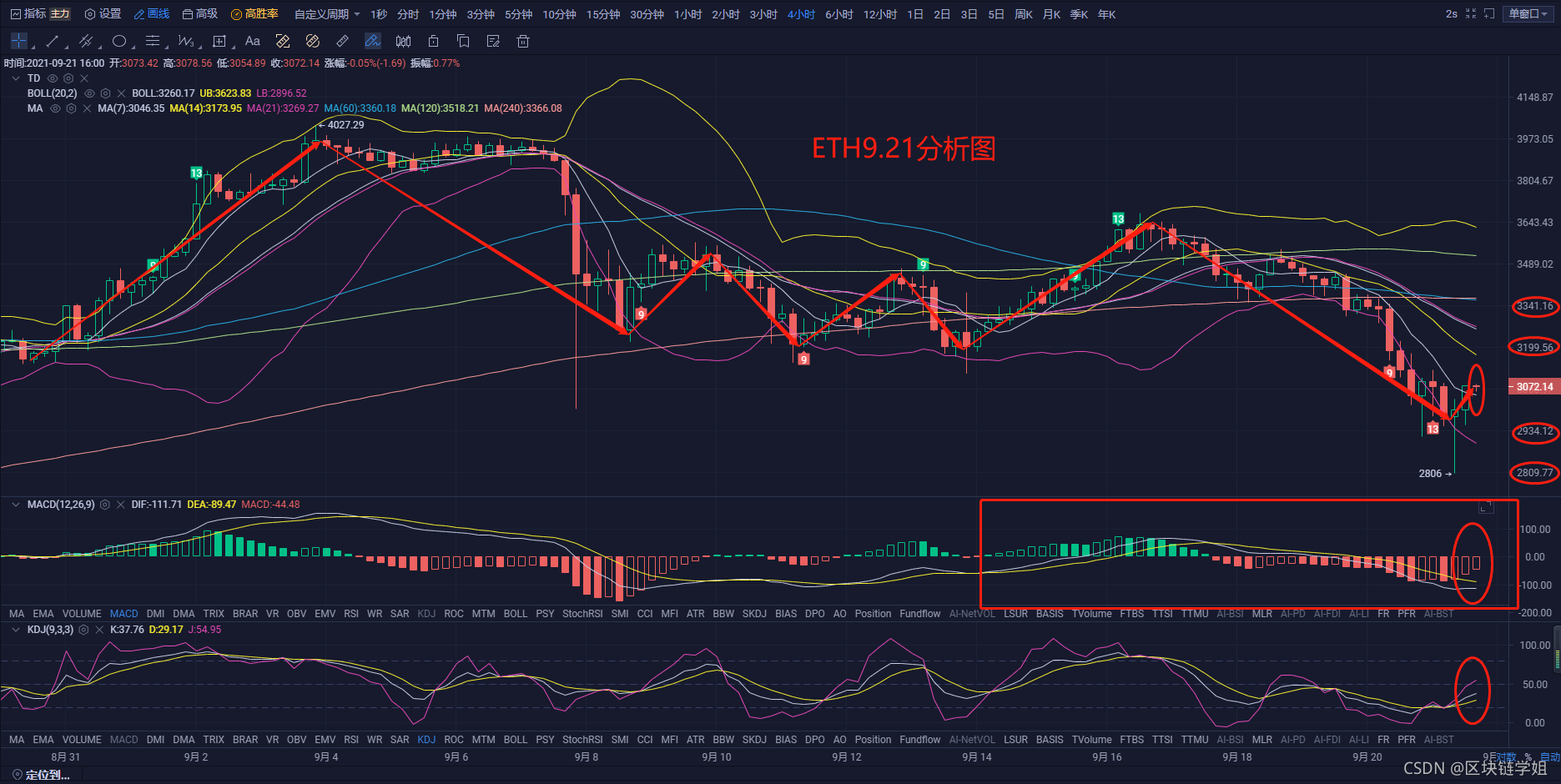Select the measure range box tool

[x=219, y=41]
